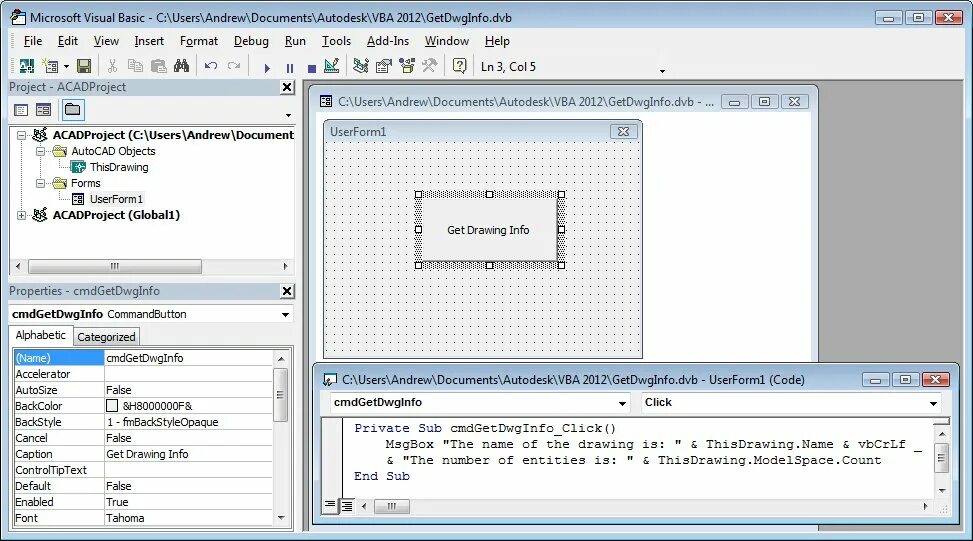Click the ThisDrawing object icon in tree
The image size is (973, 541).
[x=78, y=167]
